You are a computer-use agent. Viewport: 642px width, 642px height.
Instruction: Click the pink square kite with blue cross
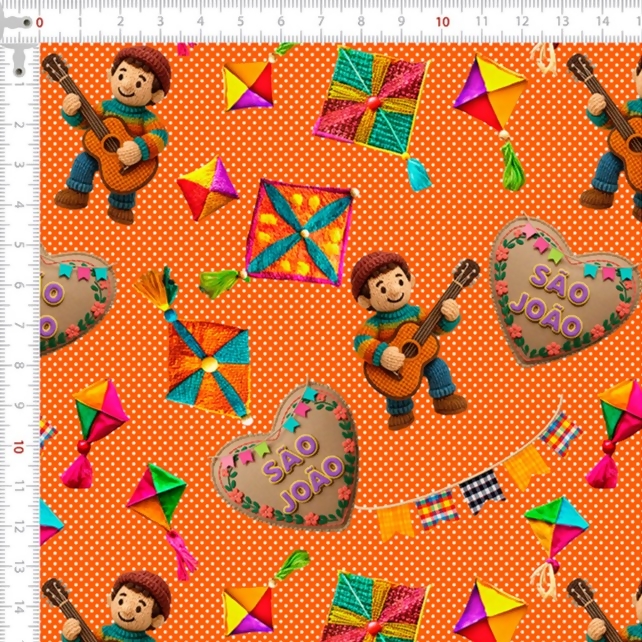pos(298,232)
